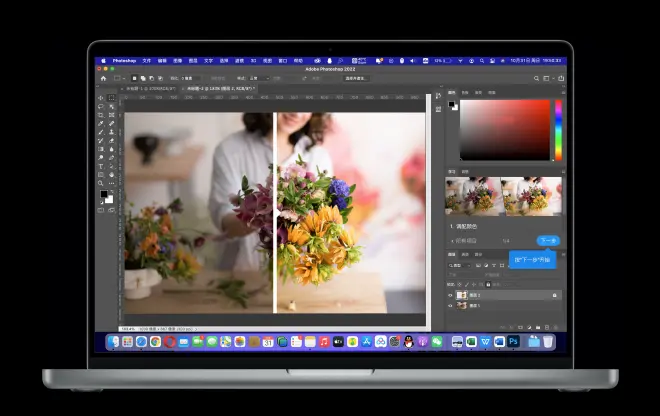Image resolution: width=660 pixels, height=416 pixels.
Task: Toggle the type layer filter icon
Action: [x=494, y=265]
